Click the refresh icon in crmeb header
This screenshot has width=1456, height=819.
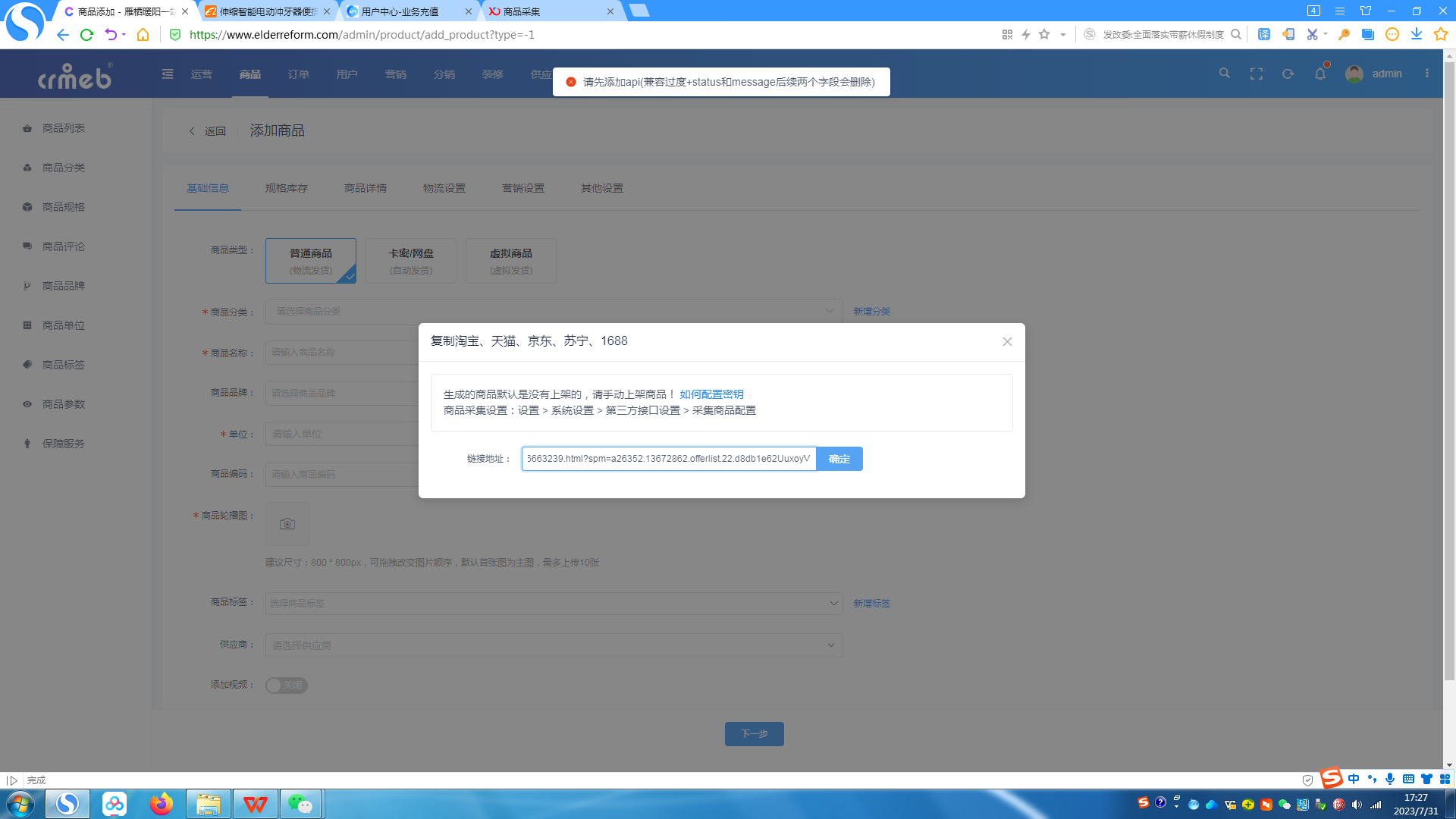(x=1288, y=74)
